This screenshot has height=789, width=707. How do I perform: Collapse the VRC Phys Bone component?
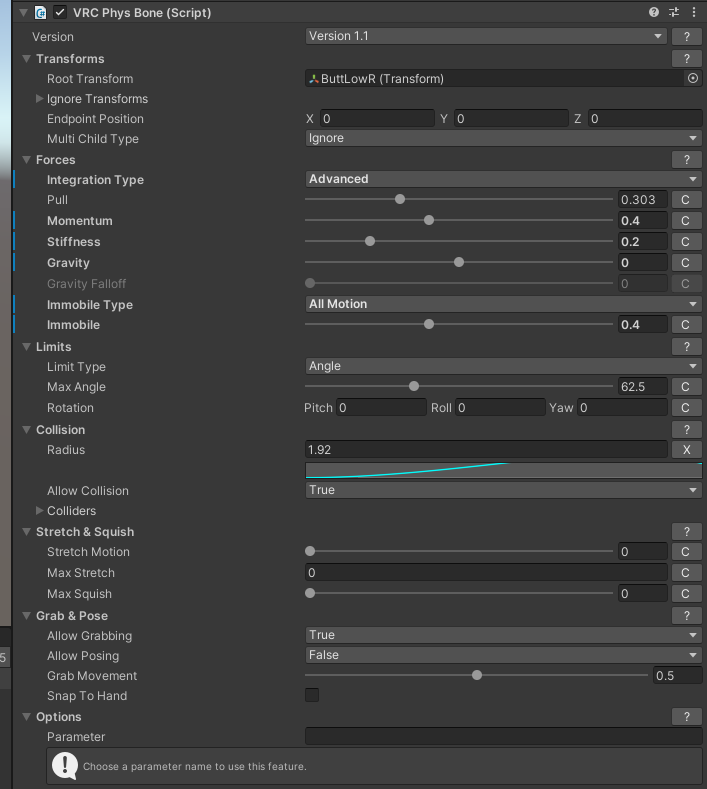(x=23, y=13)
